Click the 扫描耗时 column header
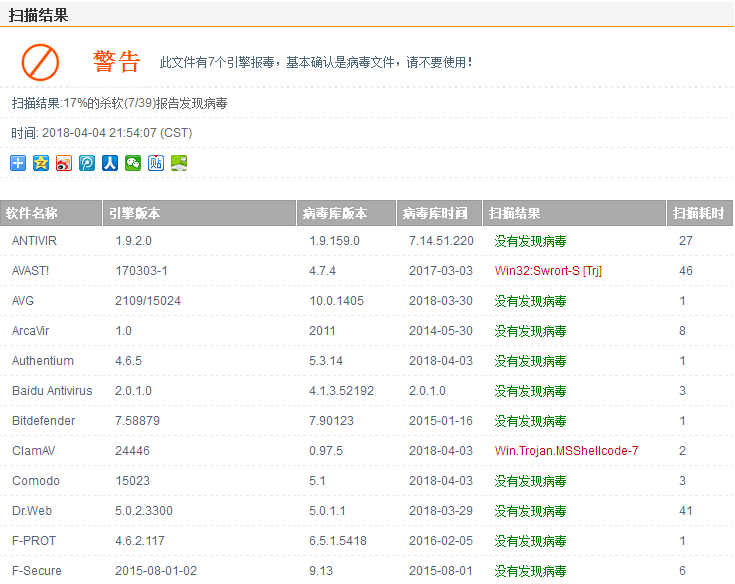This screenshot has height=584, width=735. tap(700, 213)
